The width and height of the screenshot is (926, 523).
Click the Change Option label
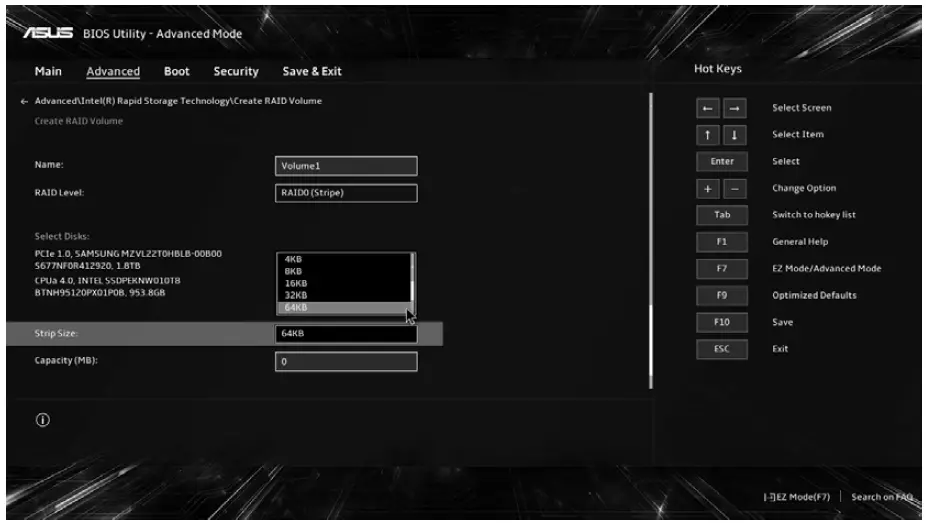tap(804, 188)
